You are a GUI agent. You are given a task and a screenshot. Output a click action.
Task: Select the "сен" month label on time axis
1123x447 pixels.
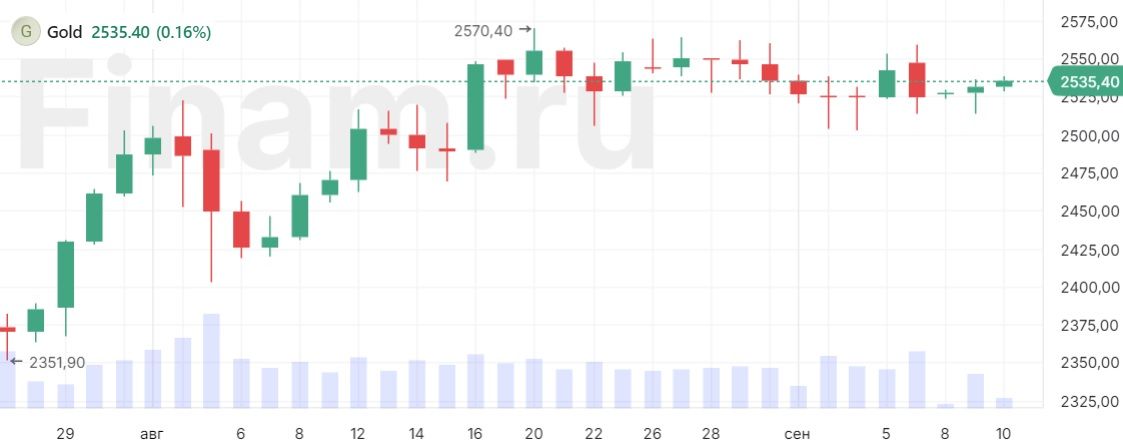pos(797,434)
